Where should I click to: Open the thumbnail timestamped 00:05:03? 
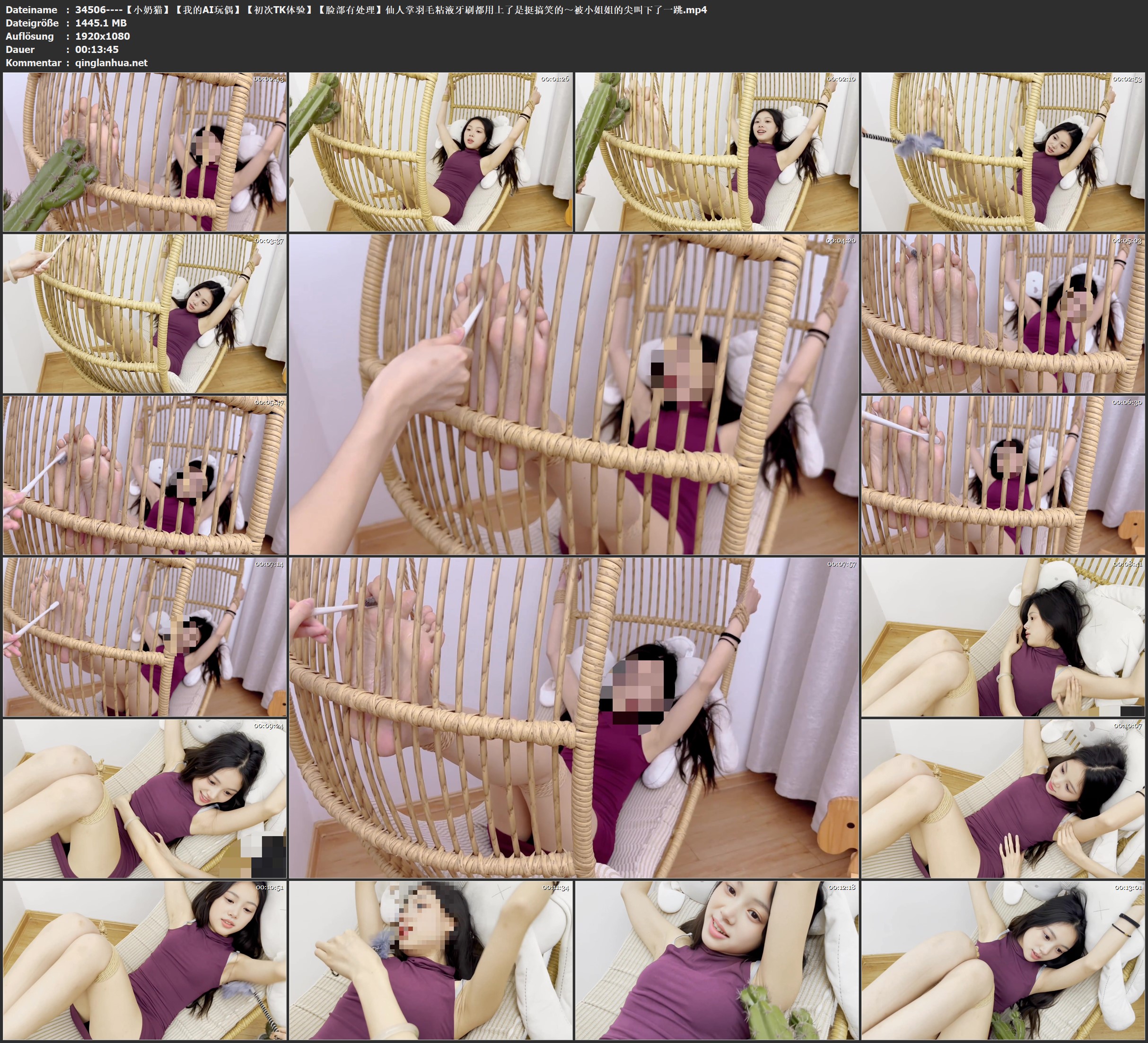pos(1003,313)
